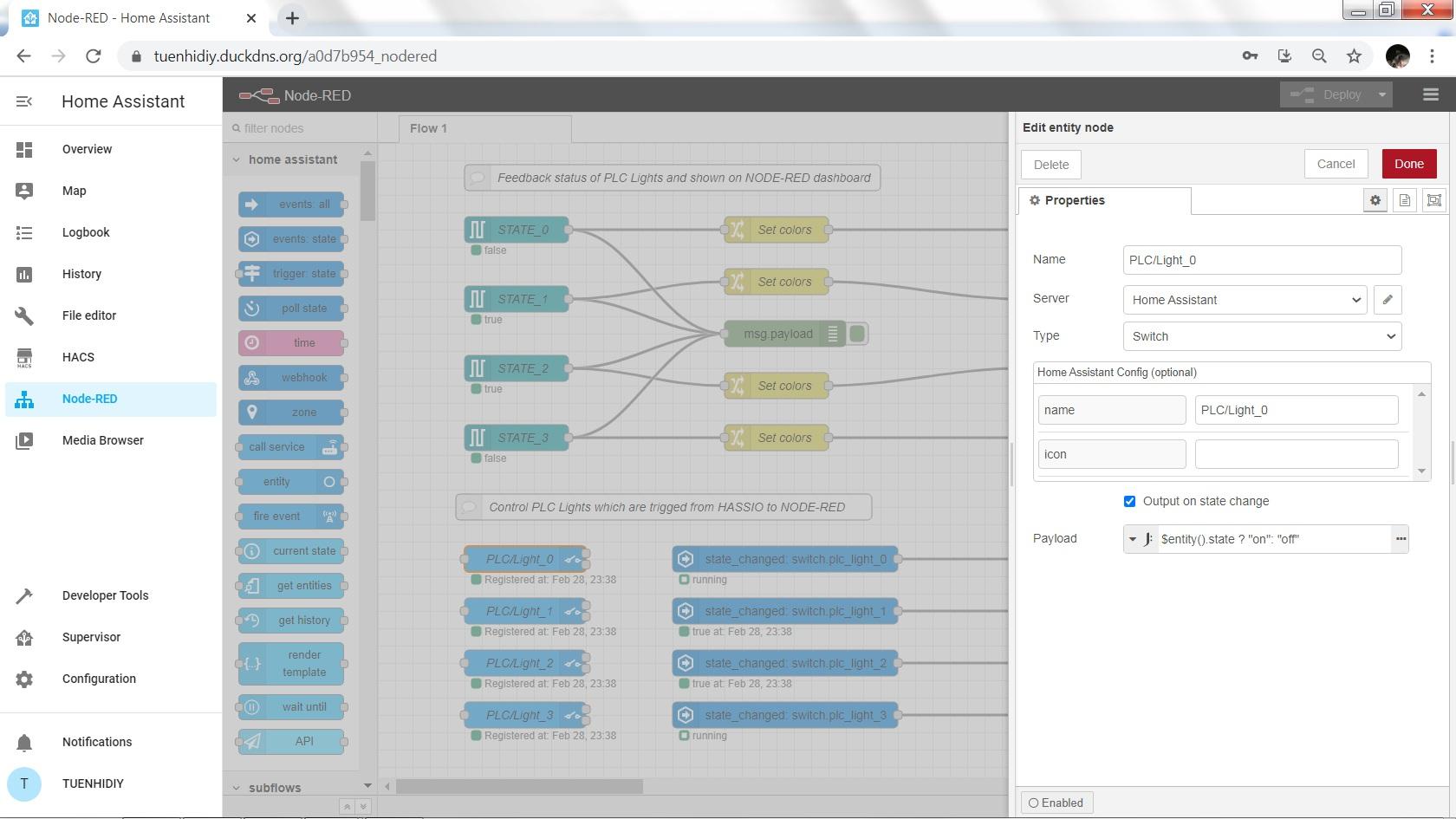
Task: Delete the entity node
Action: pos(1051,165)
